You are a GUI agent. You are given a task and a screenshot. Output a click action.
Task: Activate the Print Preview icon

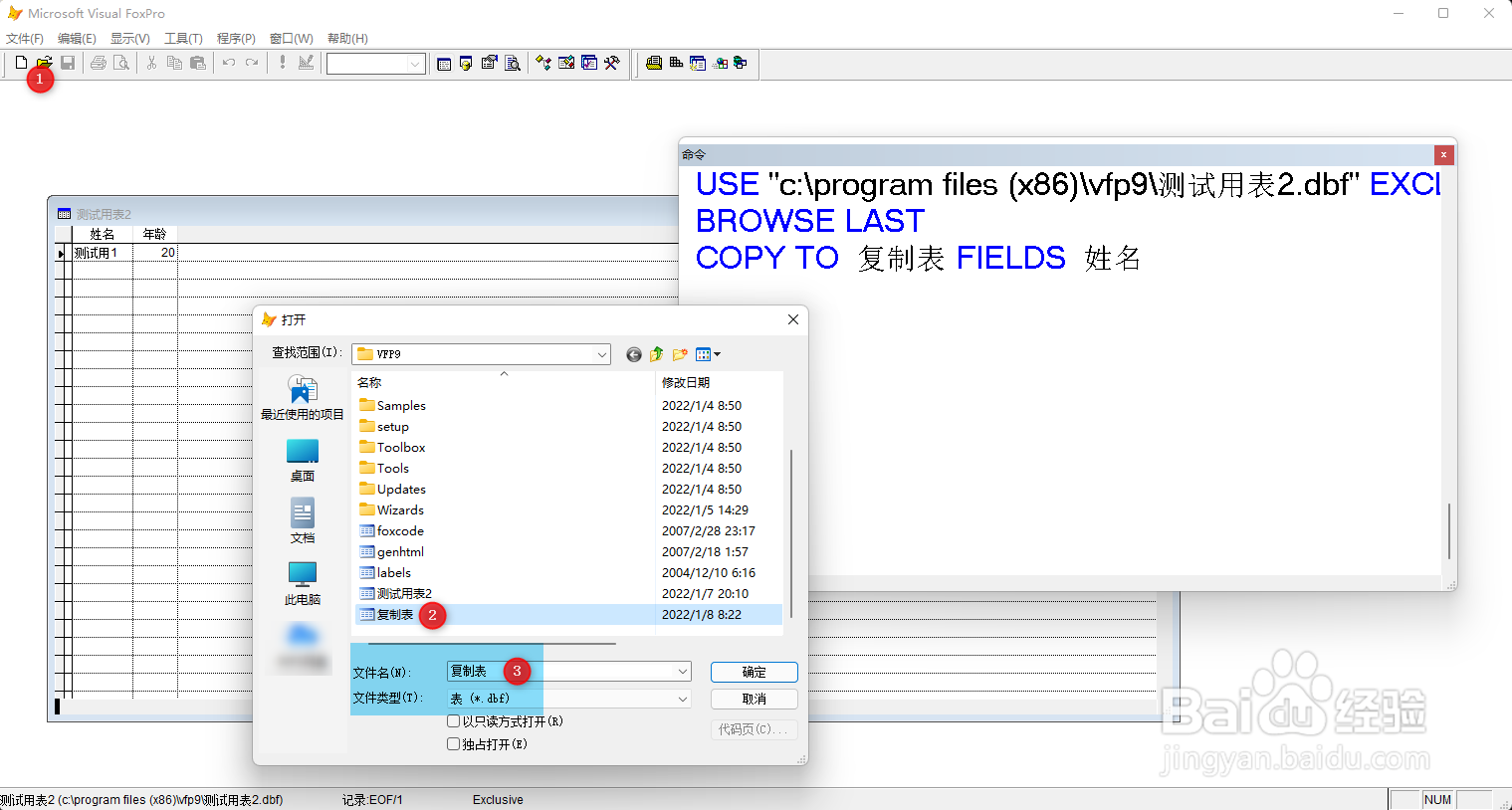tap(121, 62)
